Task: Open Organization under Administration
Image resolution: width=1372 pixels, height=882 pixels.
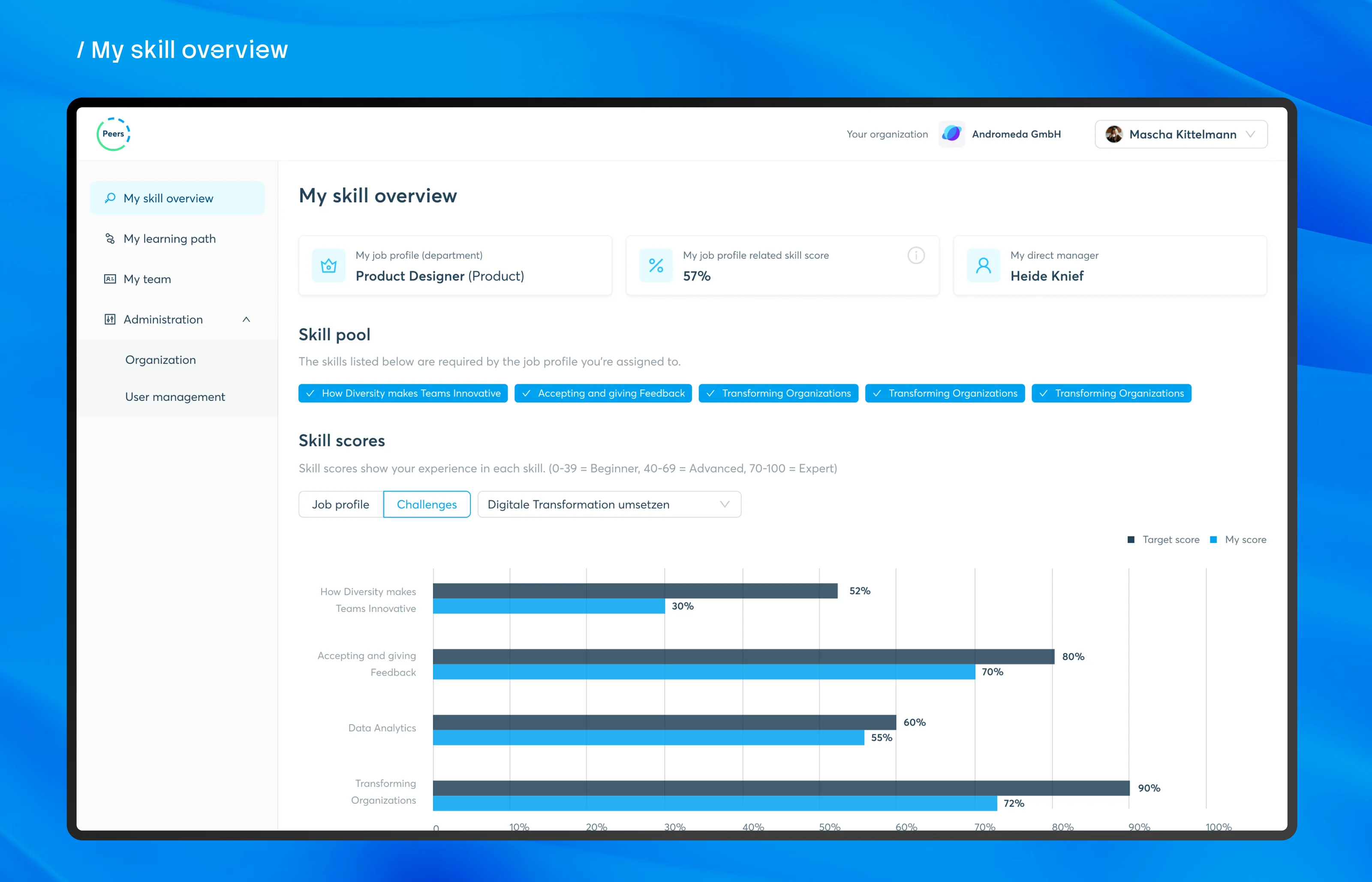Action: (160, 360)
